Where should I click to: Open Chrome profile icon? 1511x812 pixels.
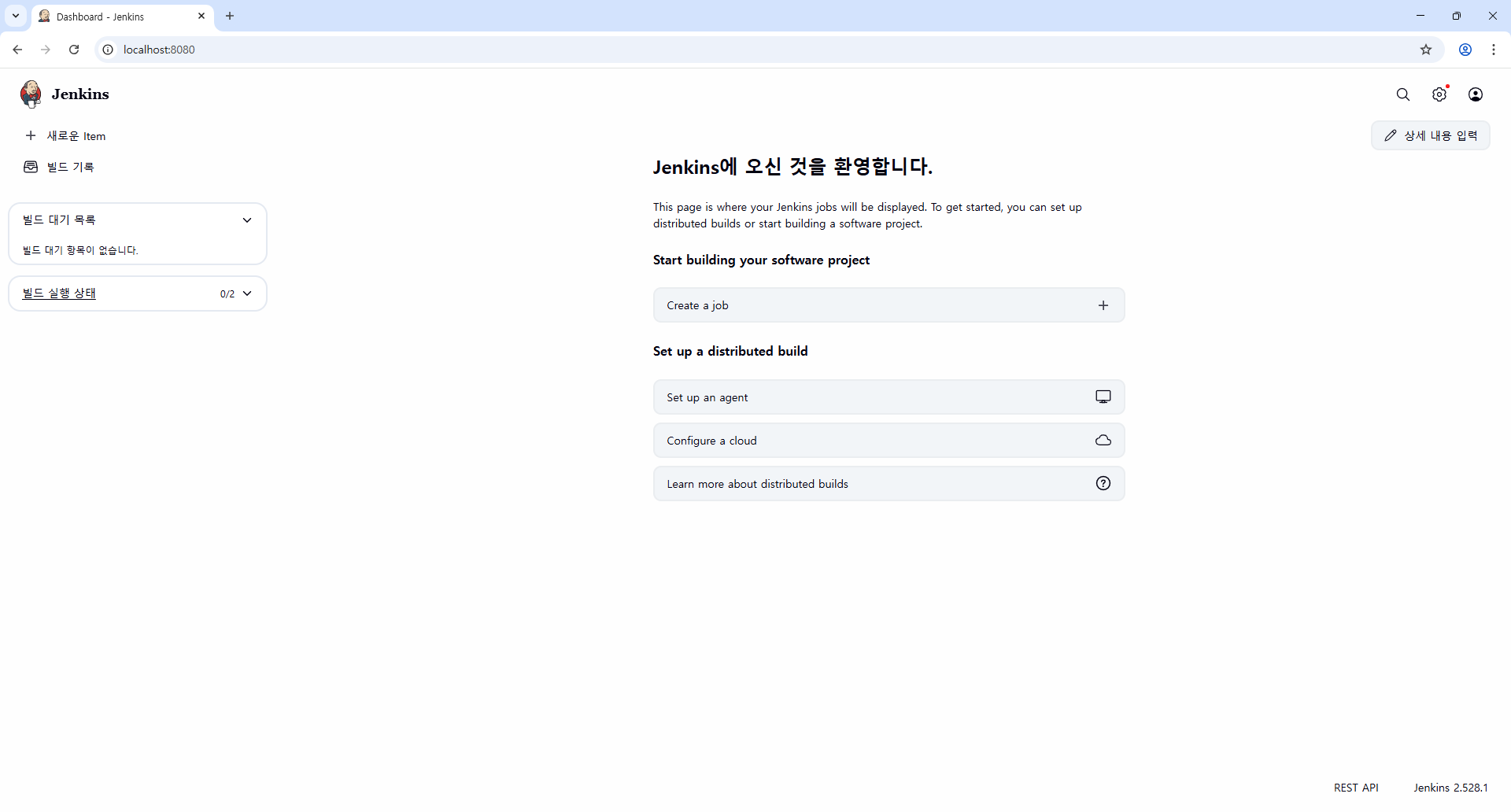point(1465,50)
